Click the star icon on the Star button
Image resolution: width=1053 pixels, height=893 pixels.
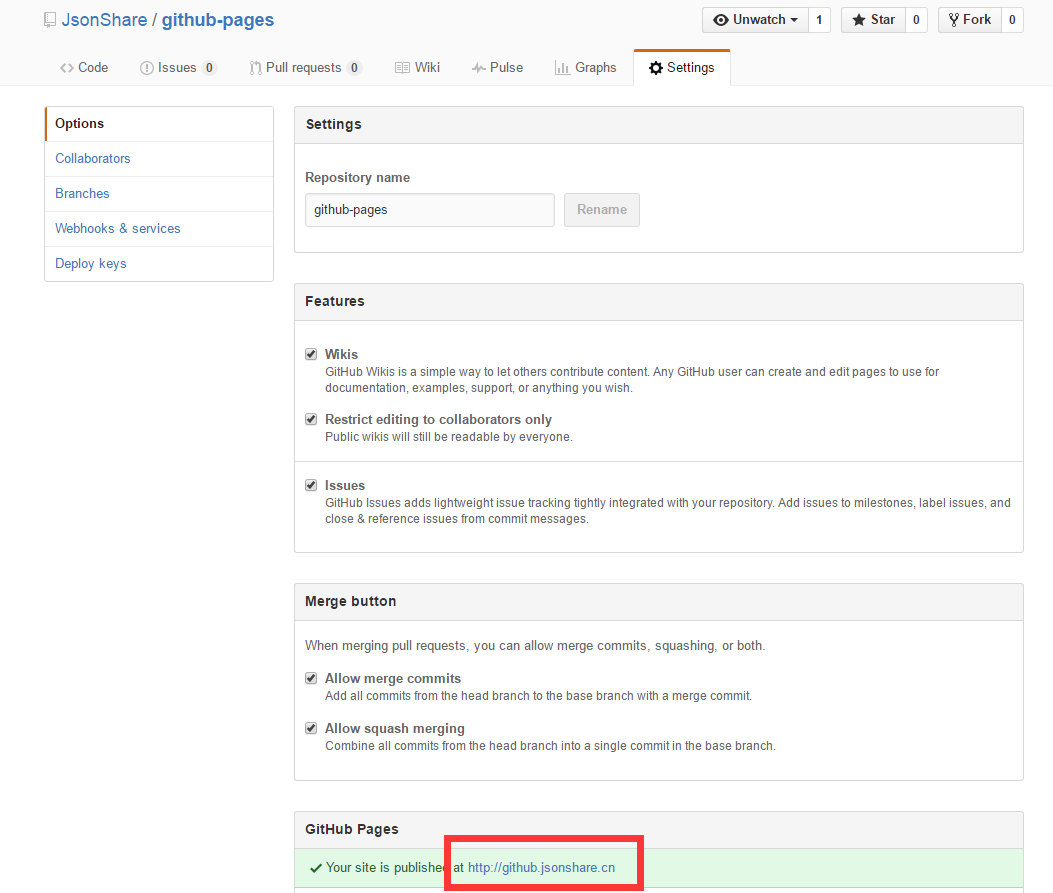858,20
